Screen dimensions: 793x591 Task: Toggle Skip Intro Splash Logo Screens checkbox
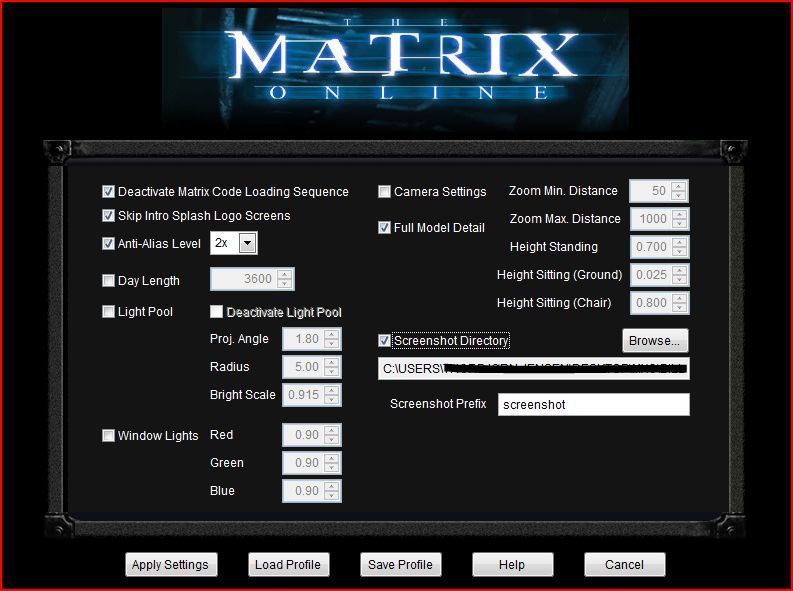tap(108, 216)
